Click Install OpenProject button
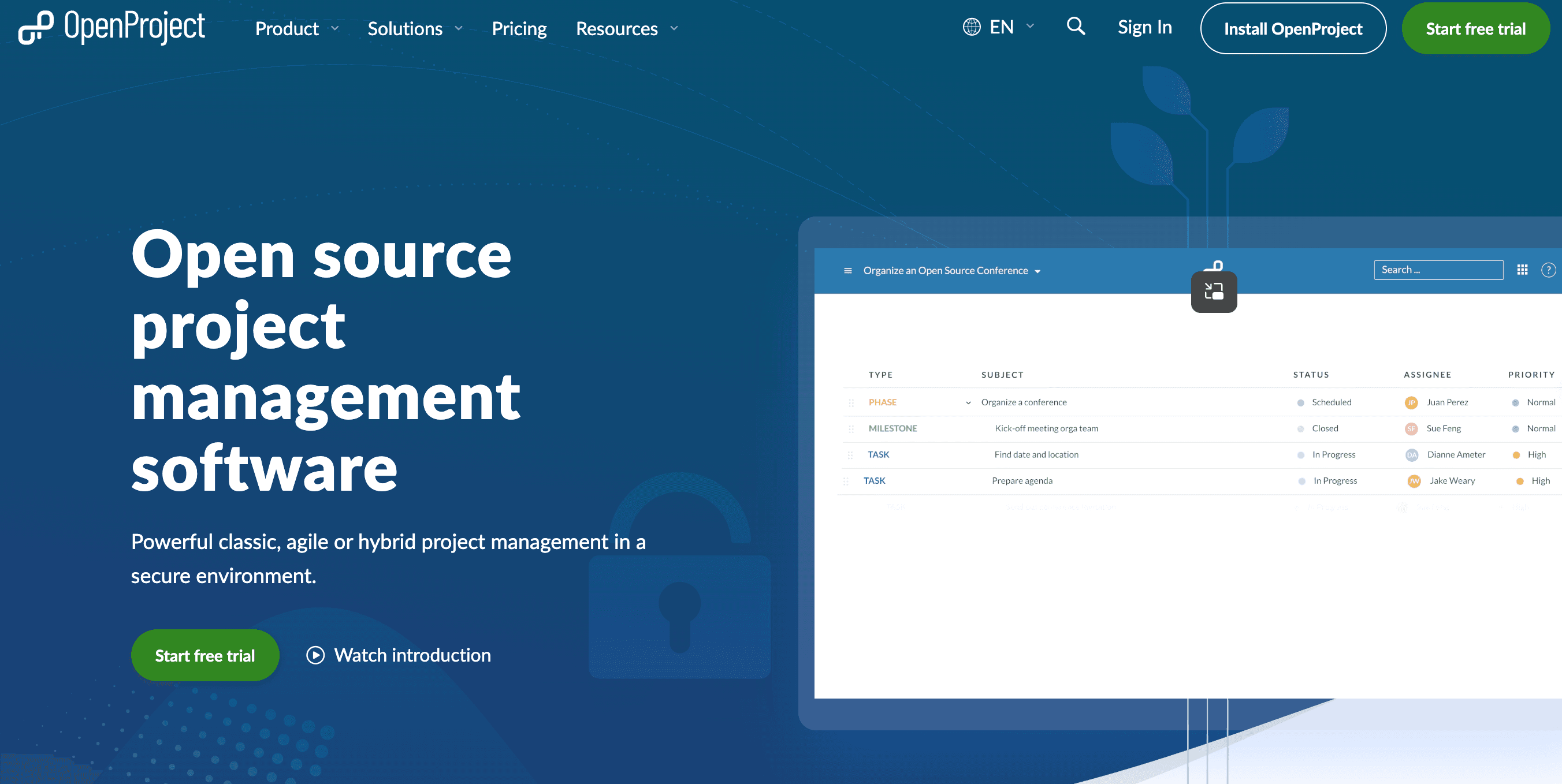1562x784 pixels. tap(1293, 28)
